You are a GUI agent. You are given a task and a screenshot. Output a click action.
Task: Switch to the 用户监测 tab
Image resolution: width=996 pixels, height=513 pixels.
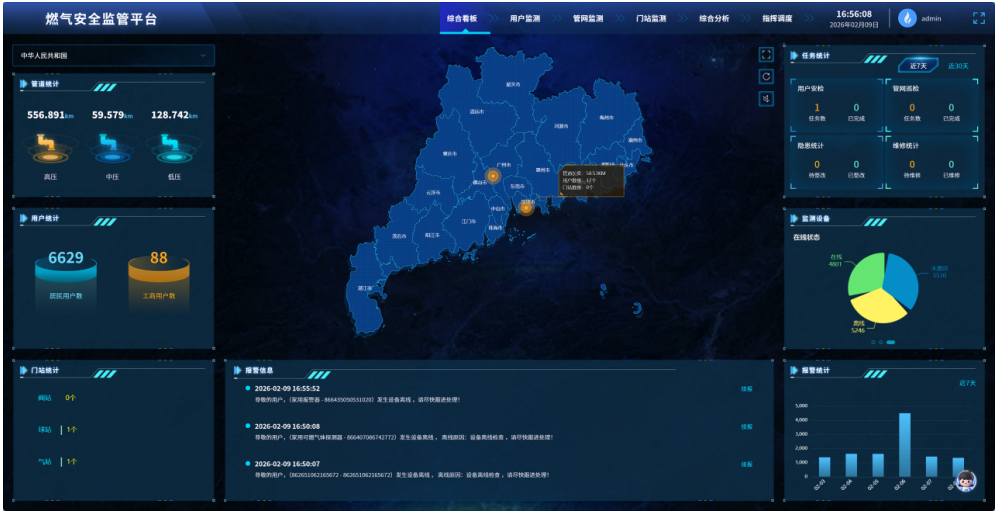click(x=524, y=18)
